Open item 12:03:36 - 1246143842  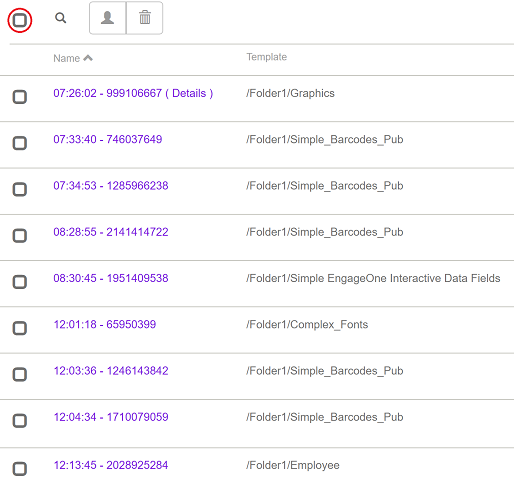[x=111, y=371]
